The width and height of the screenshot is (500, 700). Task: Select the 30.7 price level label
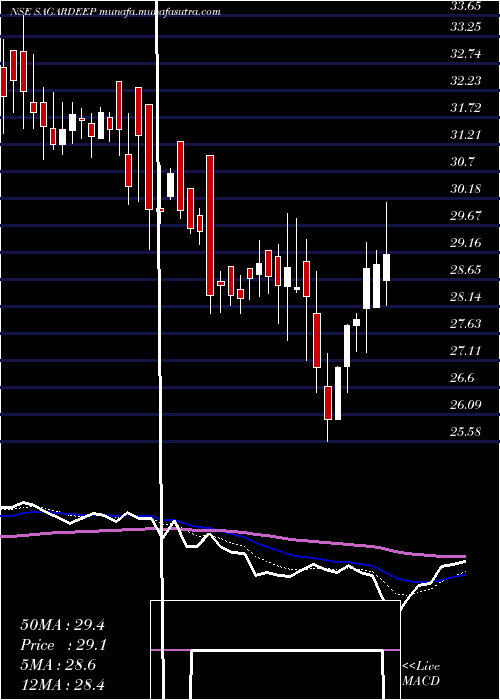pos(463,162)
